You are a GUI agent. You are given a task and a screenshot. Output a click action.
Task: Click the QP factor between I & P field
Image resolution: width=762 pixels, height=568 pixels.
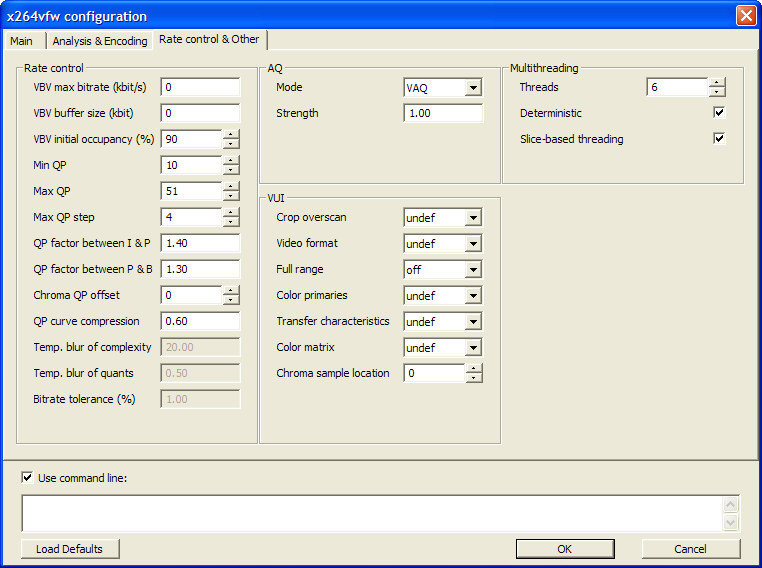[200, 243]
